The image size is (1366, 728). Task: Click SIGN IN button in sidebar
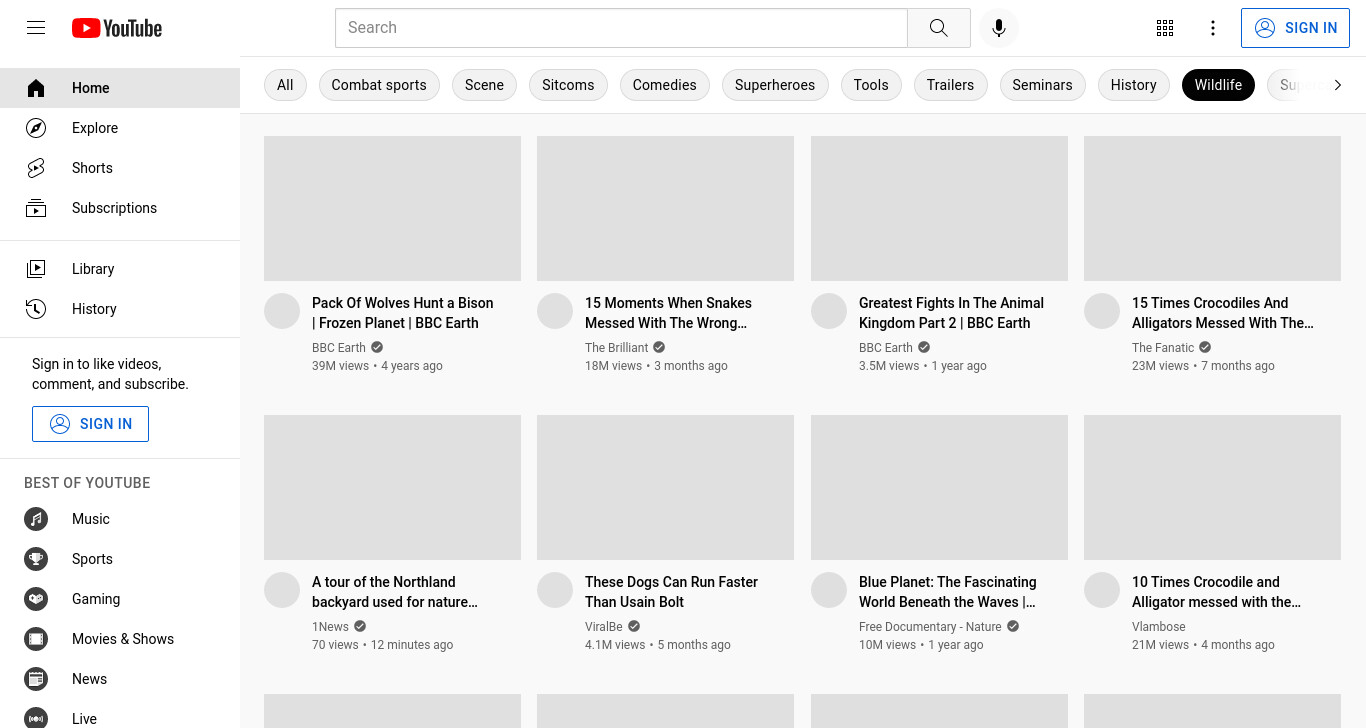90,424
